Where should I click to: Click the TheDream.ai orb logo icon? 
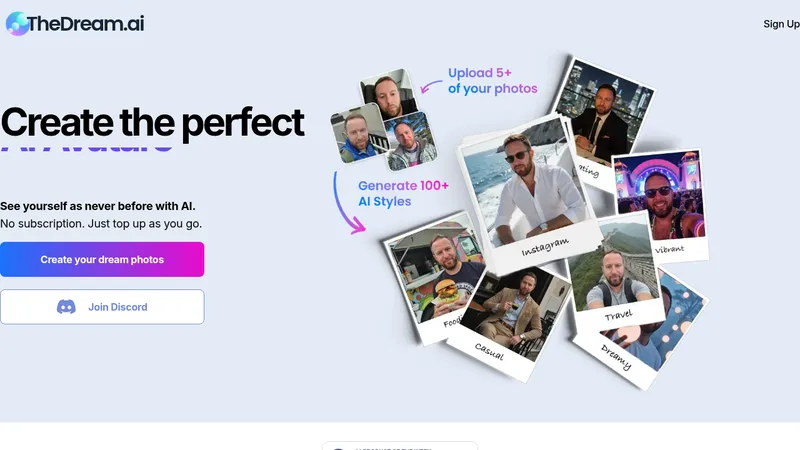coord(17,23)
